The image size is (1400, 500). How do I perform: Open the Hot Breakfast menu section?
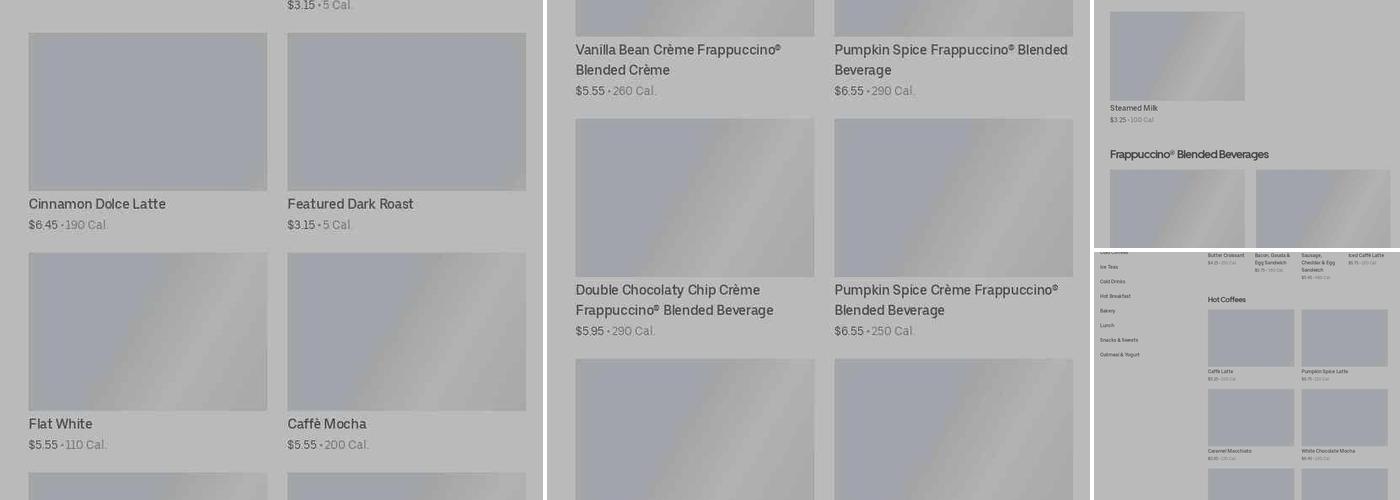tap(1115, 296)
